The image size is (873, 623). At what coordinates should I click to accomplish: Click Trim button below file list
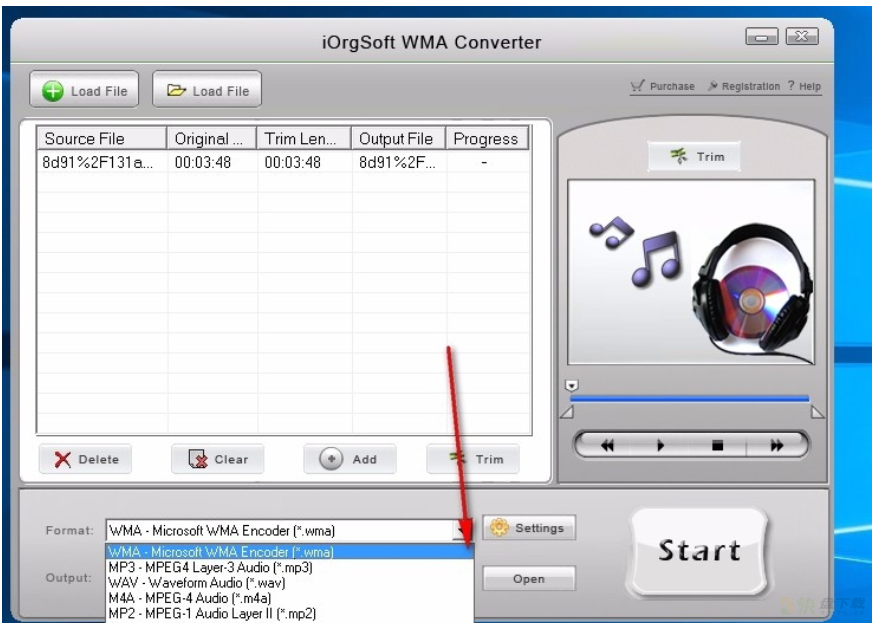point(473,459)
